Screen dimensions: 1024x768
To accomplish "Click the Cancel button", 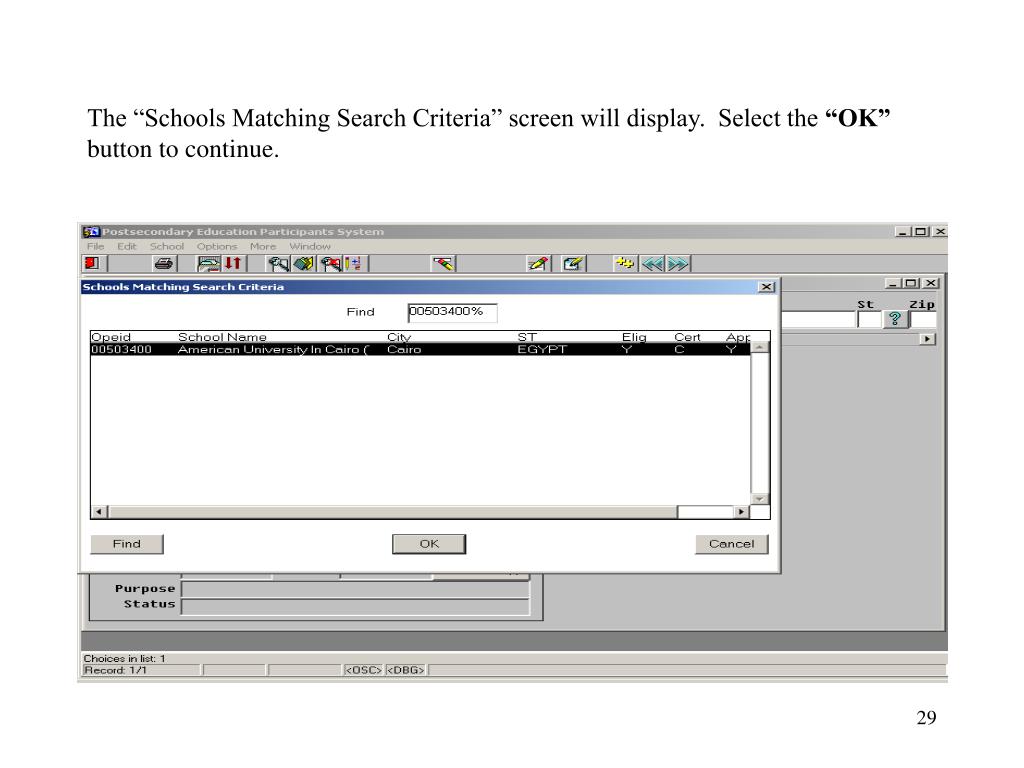I will [731, 544].
